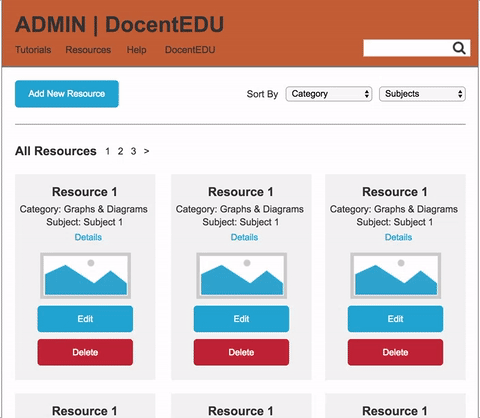Click the Add New Resource button
Viewport: 480px width, 418px height.
pyautogui.click(x=67, y=94)
